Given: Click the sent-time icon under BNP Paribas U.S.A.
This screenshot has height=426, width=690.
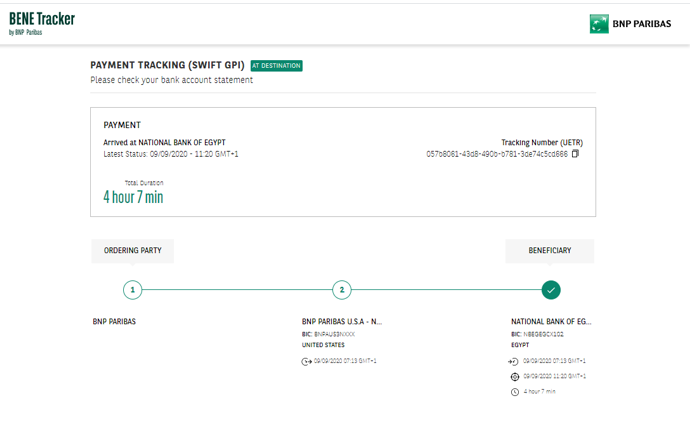Looking at the screenshot, I should coord(306,361).
